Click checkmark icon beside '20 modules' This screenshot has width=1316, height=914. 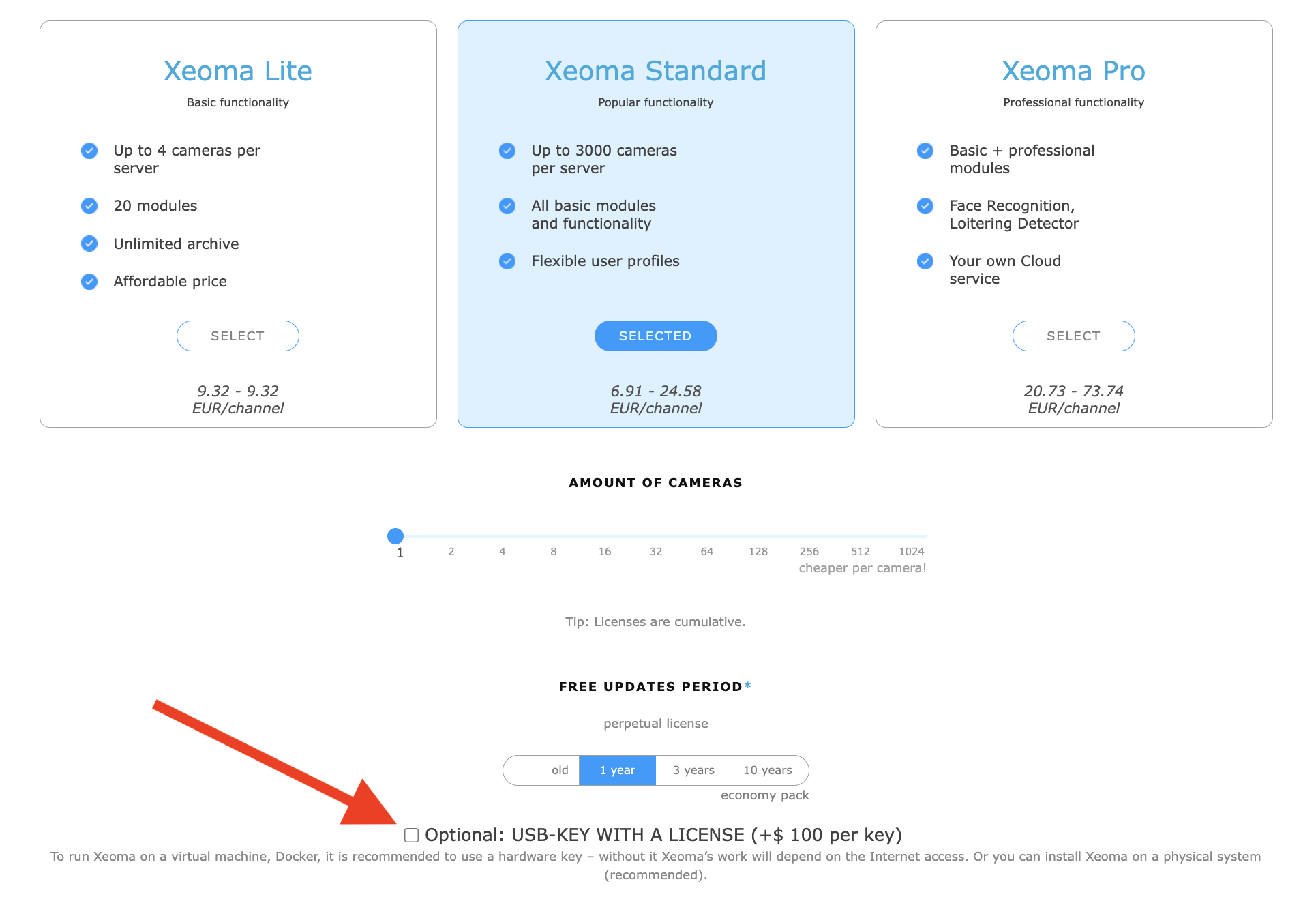(x=89, y=206)
